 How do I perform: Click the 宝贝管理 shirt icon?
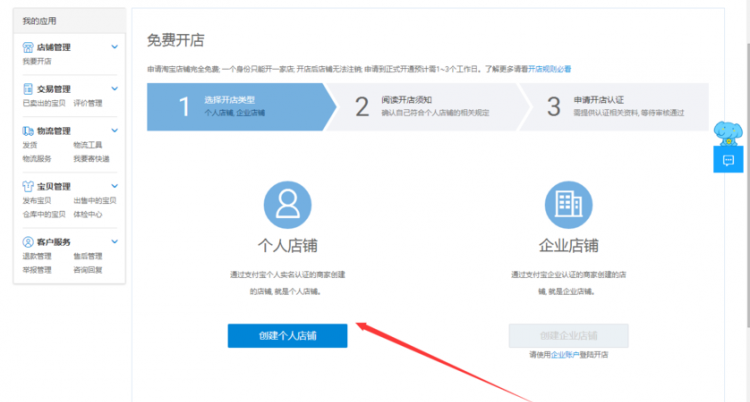pos(28,186)
